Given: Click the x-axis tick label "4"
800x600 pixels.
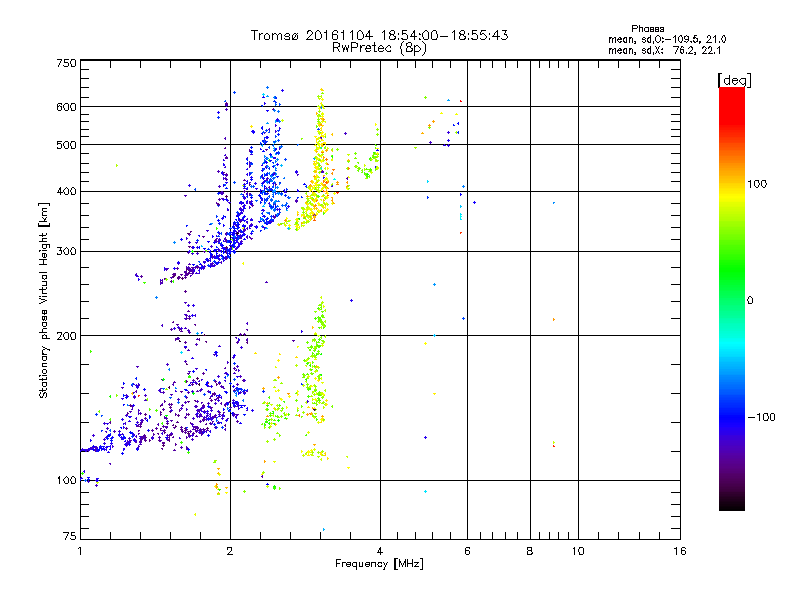Looking at the screenshot, I should 380,551.
